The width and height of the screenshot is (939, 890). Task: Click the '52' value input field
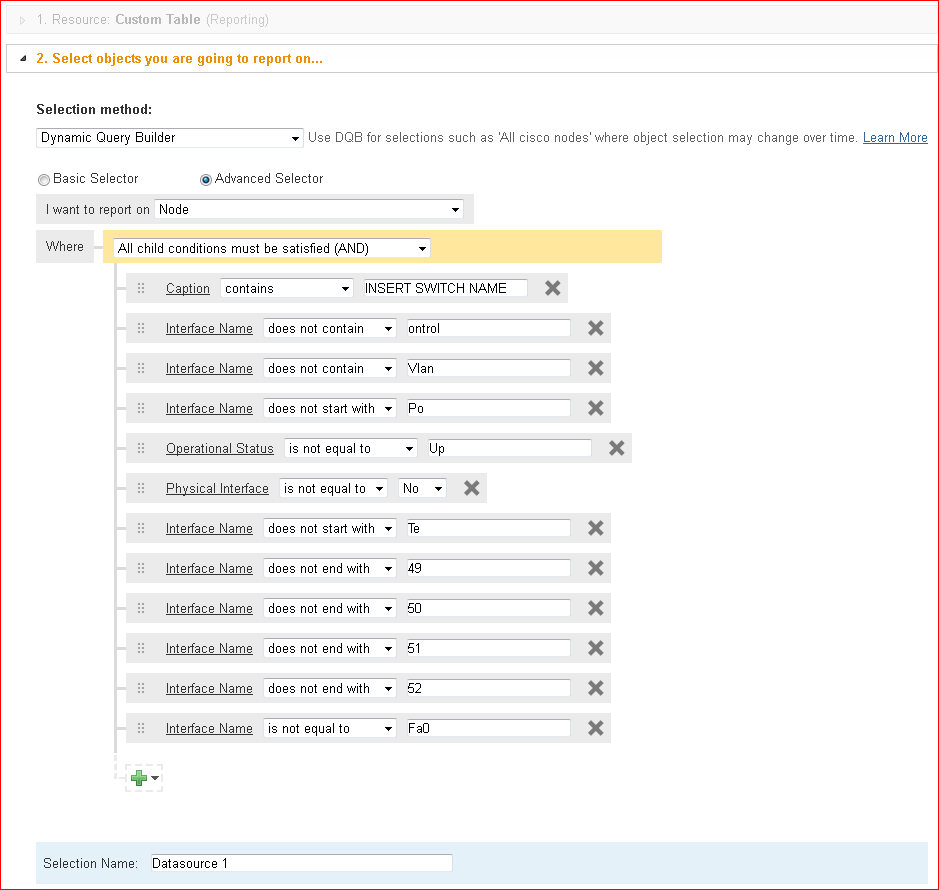coord(489,688)
